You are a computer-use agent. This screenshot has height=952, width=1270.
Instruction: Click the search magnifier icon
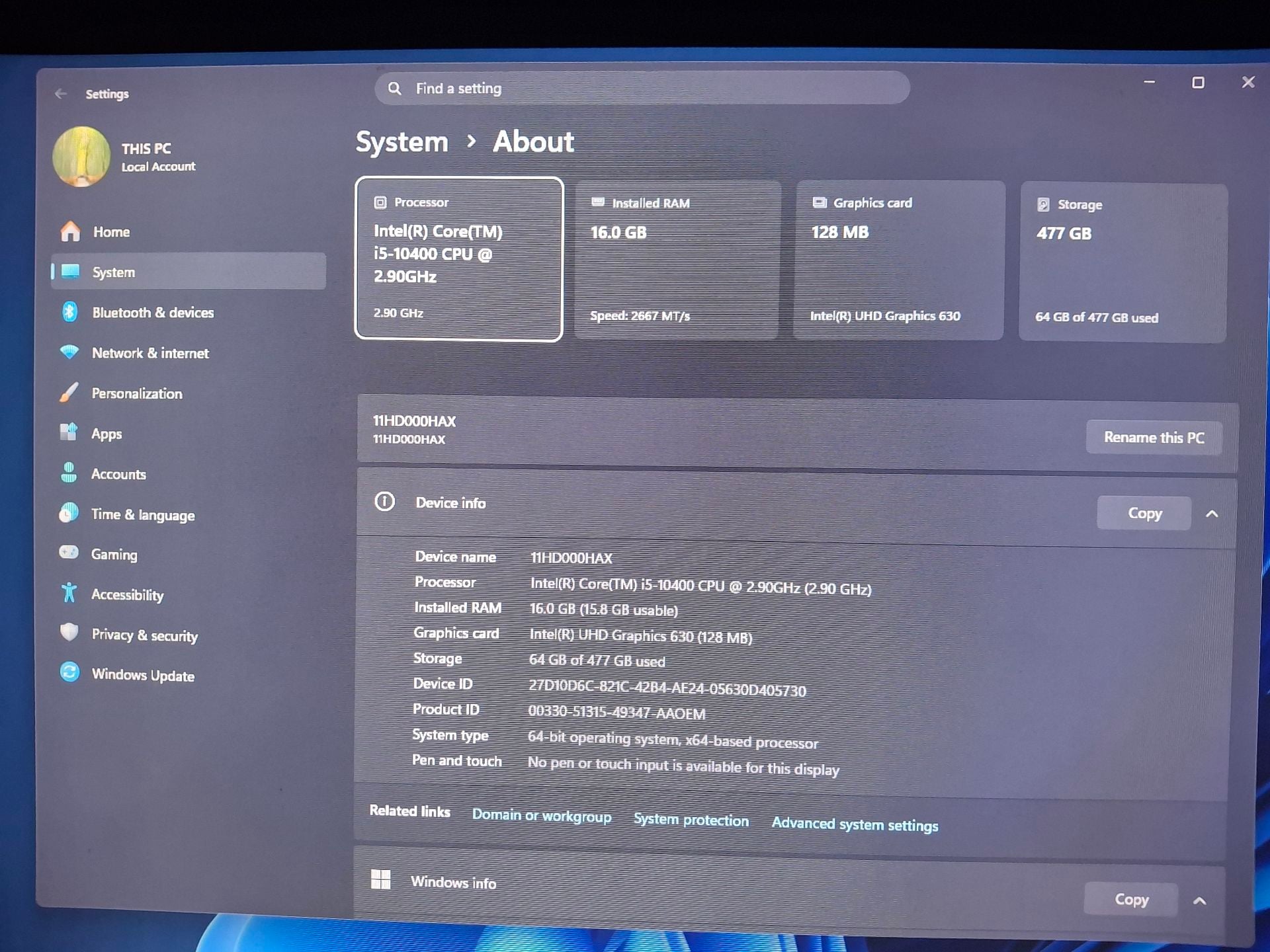(394, 88)
